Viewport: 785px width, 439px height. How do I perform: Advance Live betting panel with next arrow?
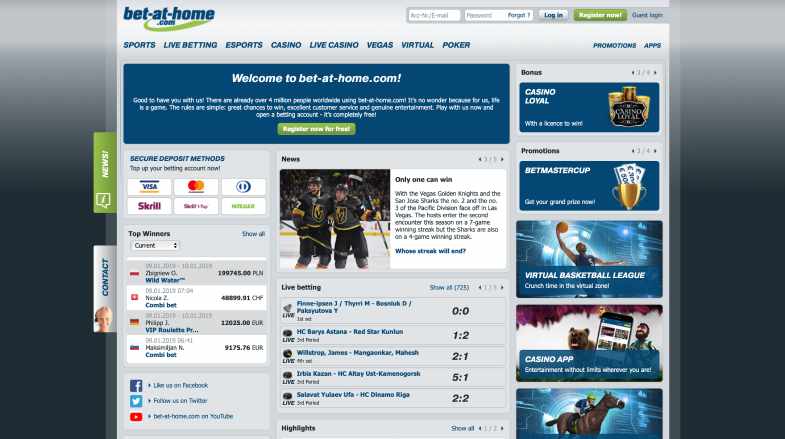[502, 287]
